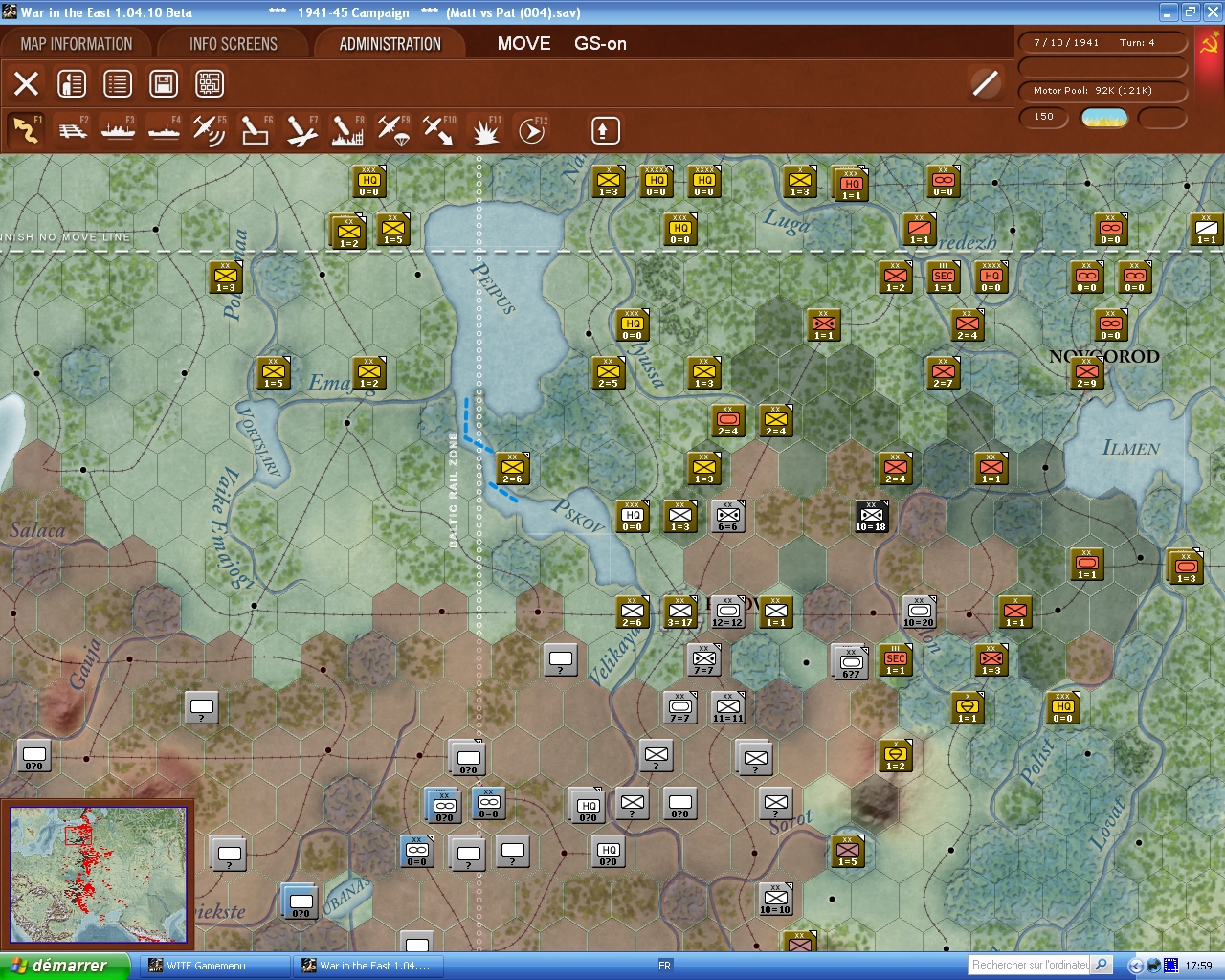Screen dimensions: 1225x980
Task: Click the 150 value field
Action: pyautogui.click(x=1043, y=117)
